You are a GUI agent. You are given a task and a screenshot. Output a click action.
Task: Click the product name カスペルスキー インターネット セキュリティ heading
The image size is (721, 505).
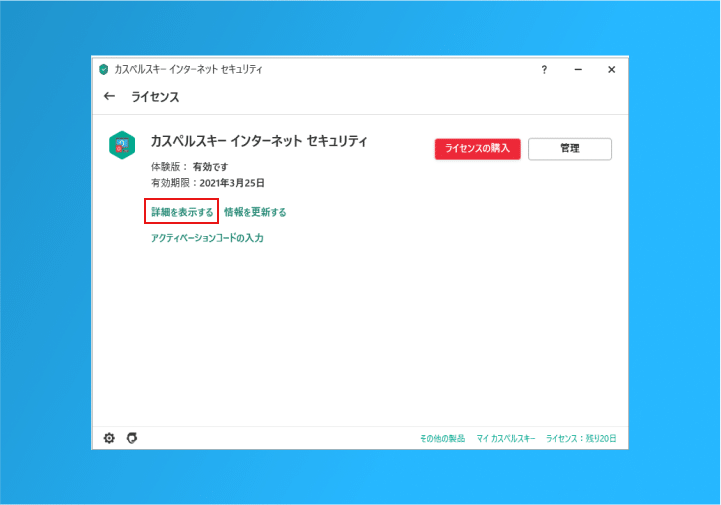point(259,142)
